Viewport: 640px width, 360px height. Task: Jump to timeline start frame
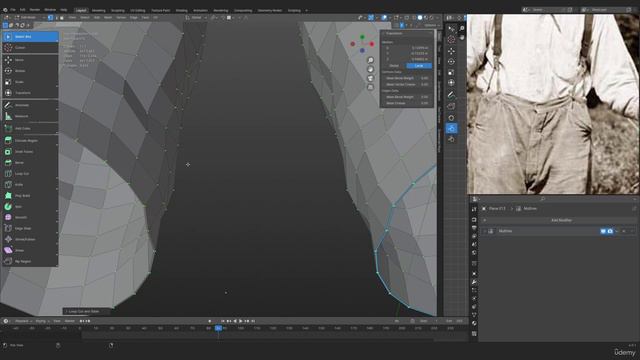(x=222, y=321)
